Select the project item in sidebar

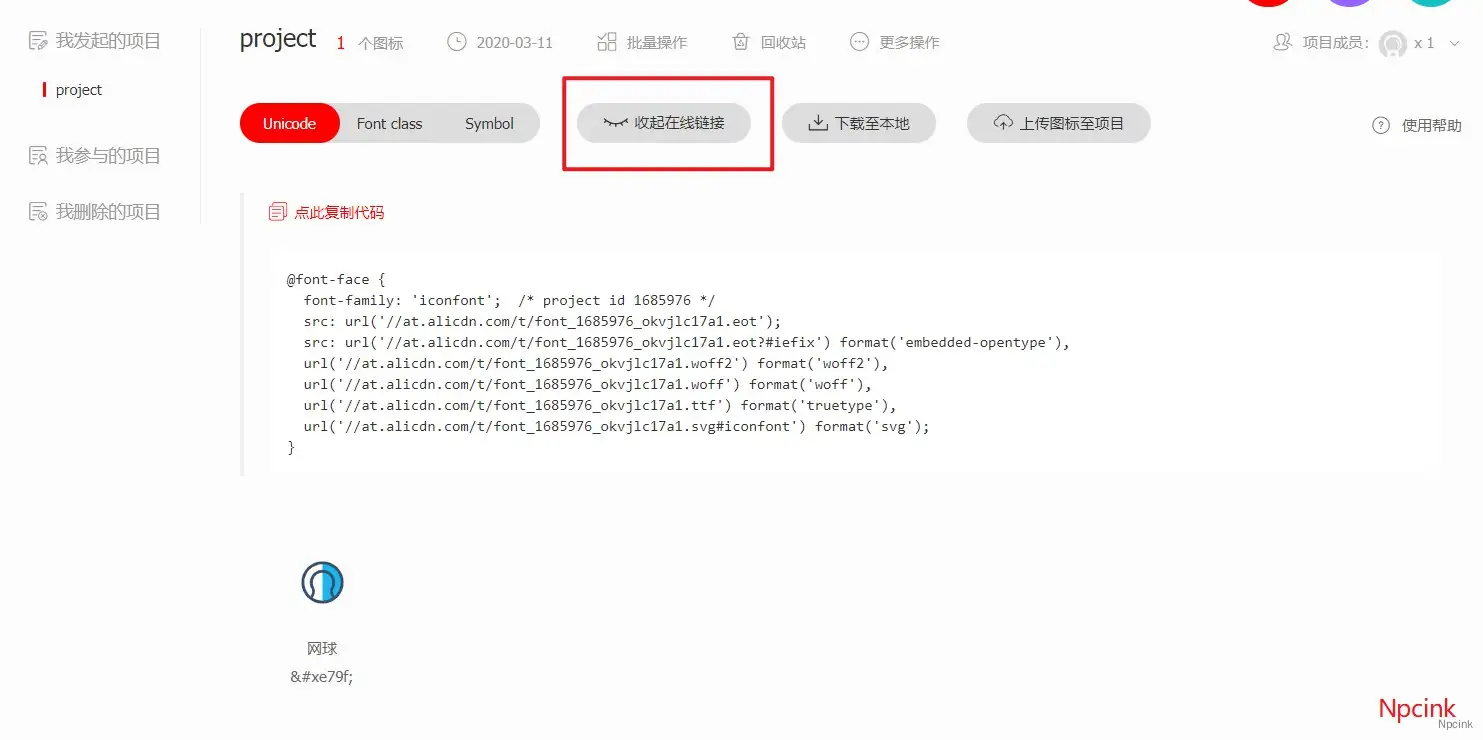[x=79, y=90]
